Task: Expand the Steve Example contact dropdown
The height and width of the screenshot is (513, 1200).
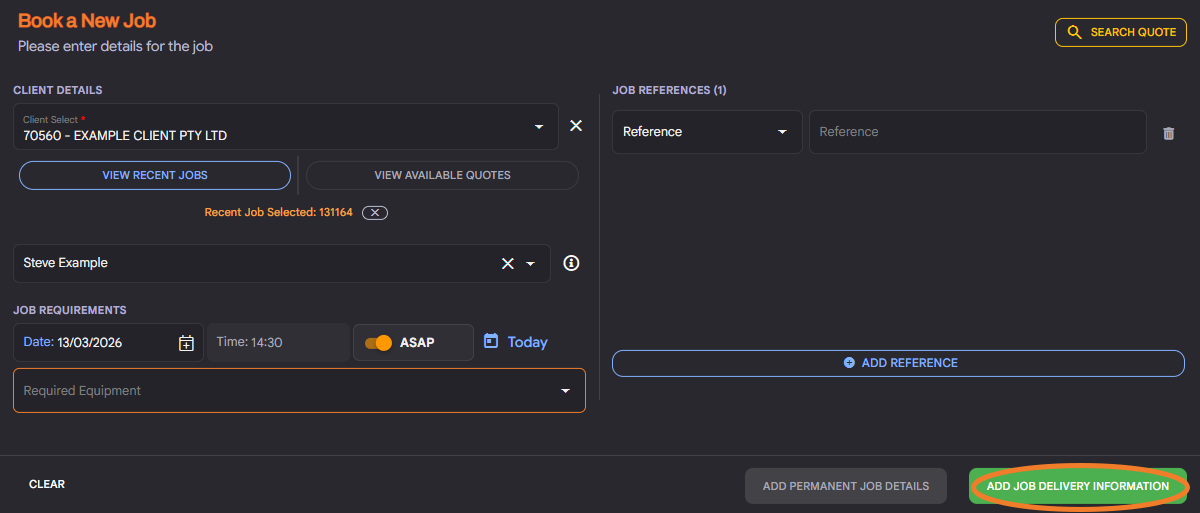Action: point(531,264)
